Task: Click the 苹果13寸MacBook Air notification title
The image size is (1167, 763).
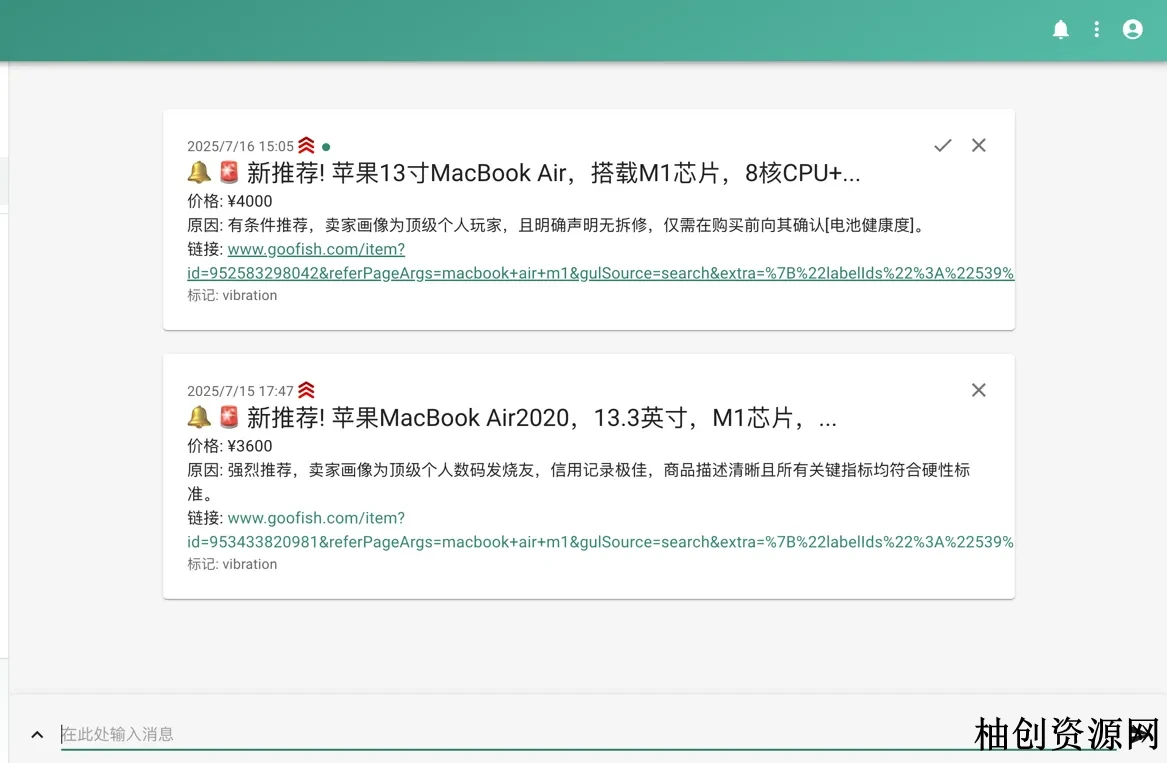Action: pyautogui.click(x=553, y=173)
